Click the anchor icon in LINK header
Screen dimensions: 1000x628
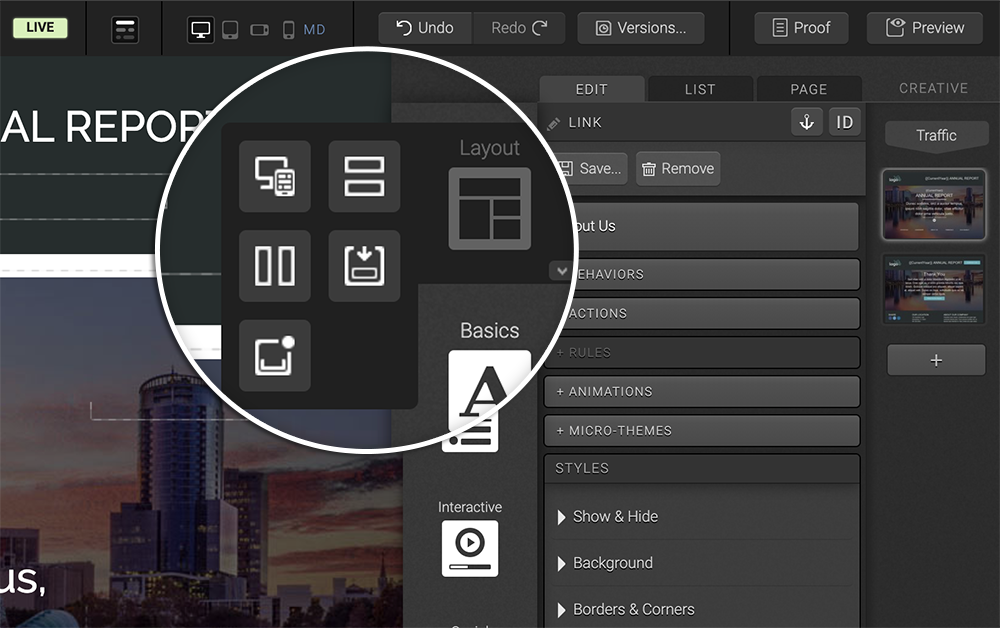pyautogui.click(x=807, y=122)
